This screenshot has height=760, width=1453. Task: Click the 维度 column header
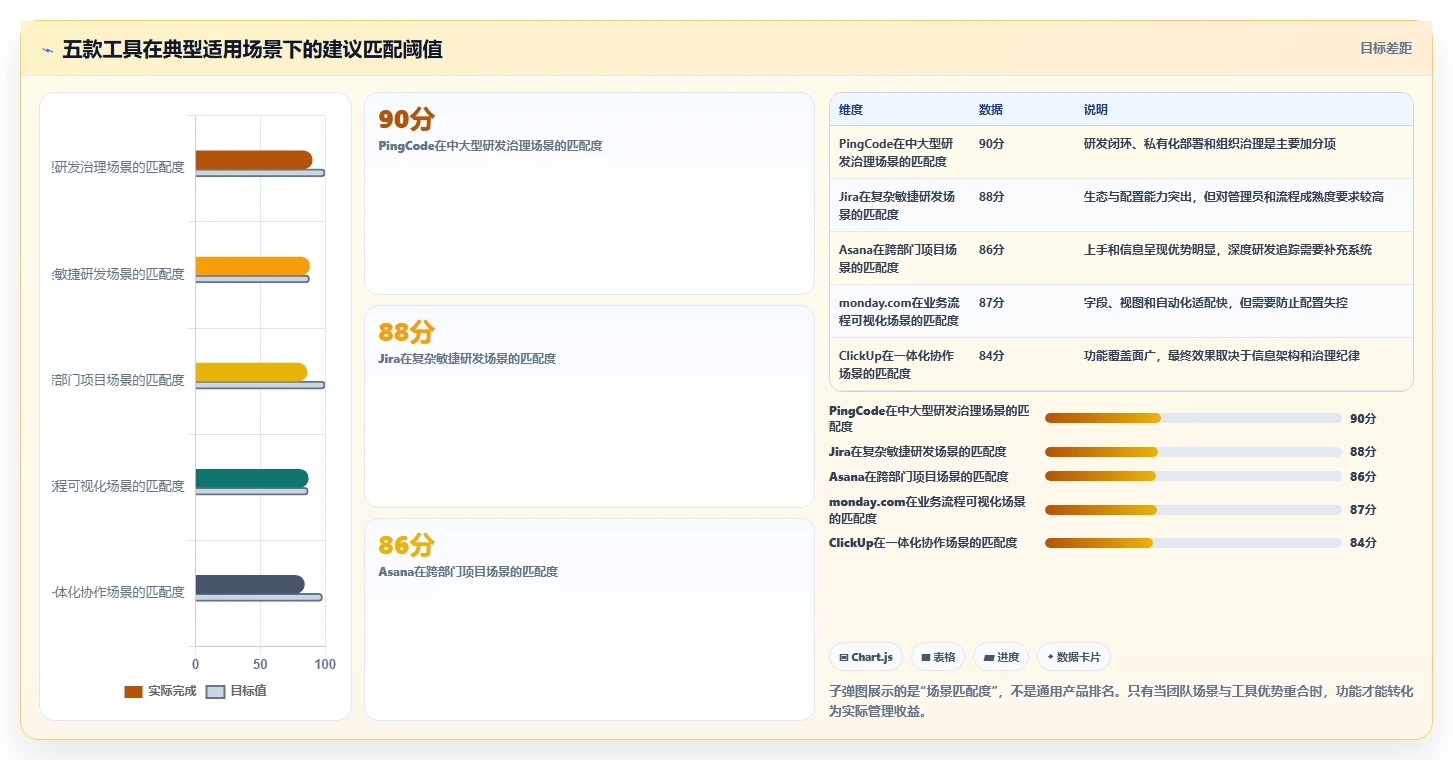point(851,109)
